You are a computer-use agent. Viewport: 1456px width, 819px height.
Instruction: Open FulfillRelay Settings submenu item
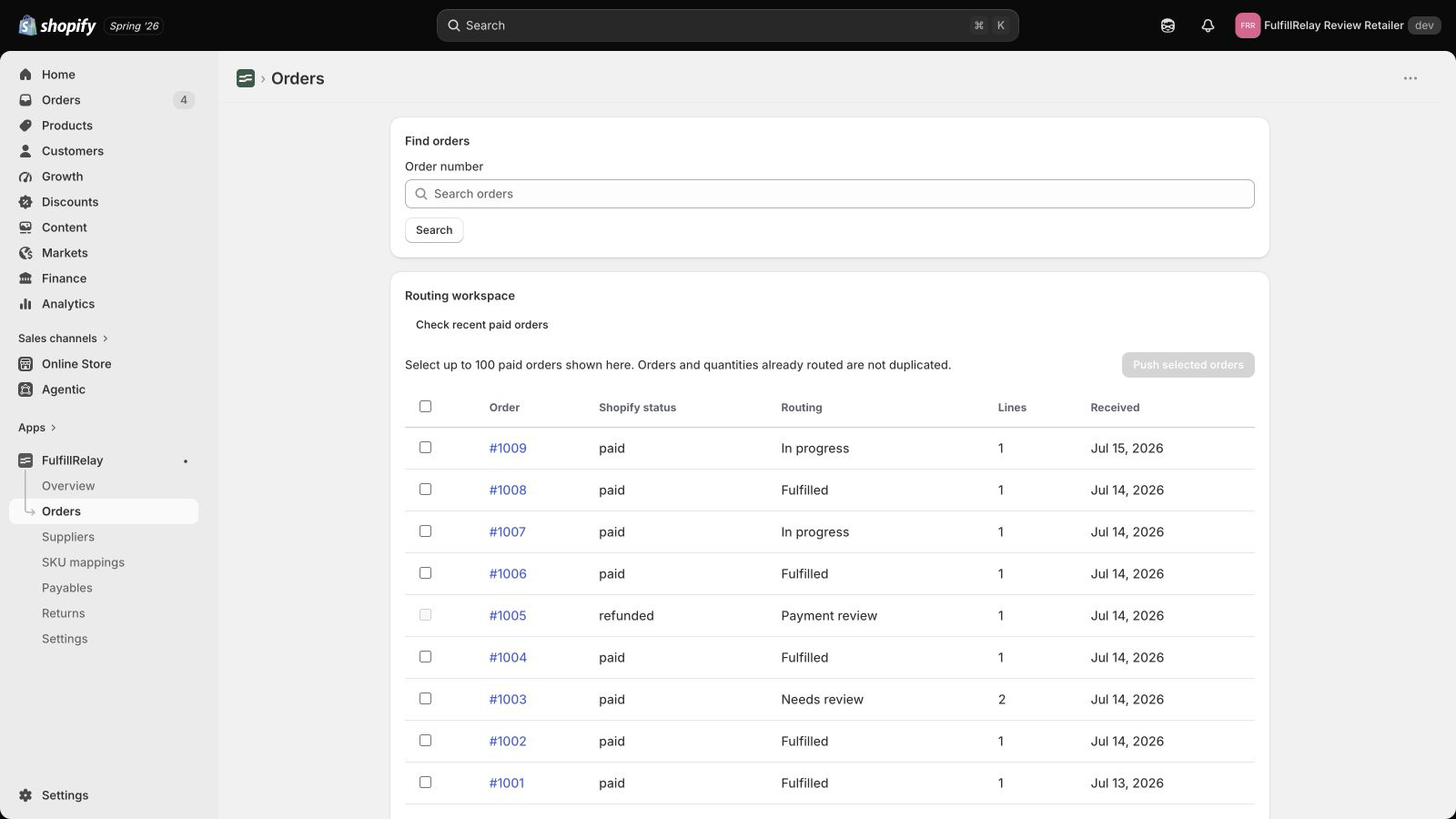[65, 639]
